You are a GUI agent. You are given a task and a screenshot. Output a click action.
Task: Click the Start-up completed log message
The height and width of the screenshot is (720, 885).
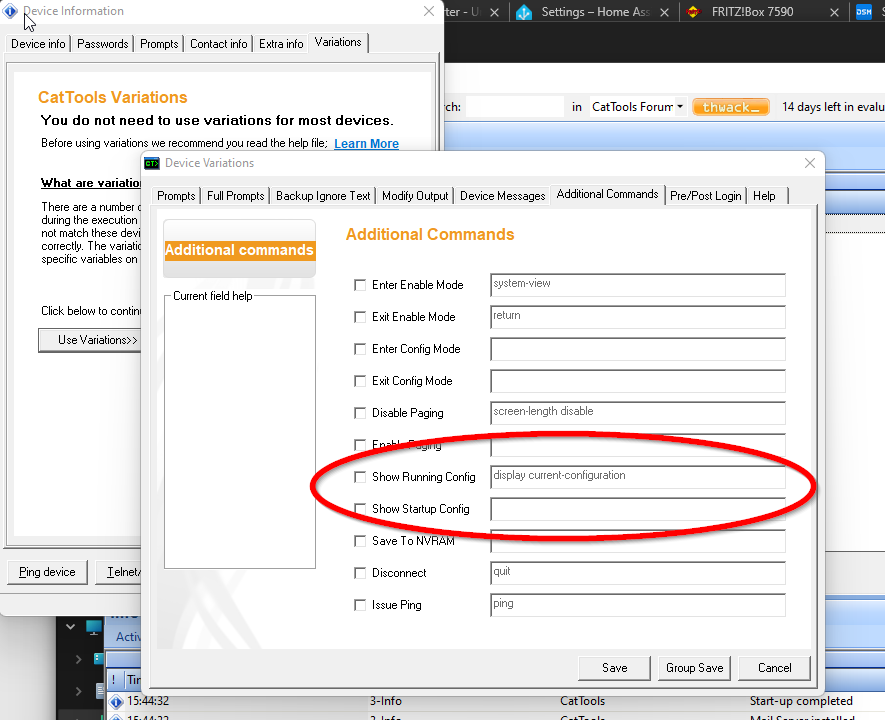point(801,701)
